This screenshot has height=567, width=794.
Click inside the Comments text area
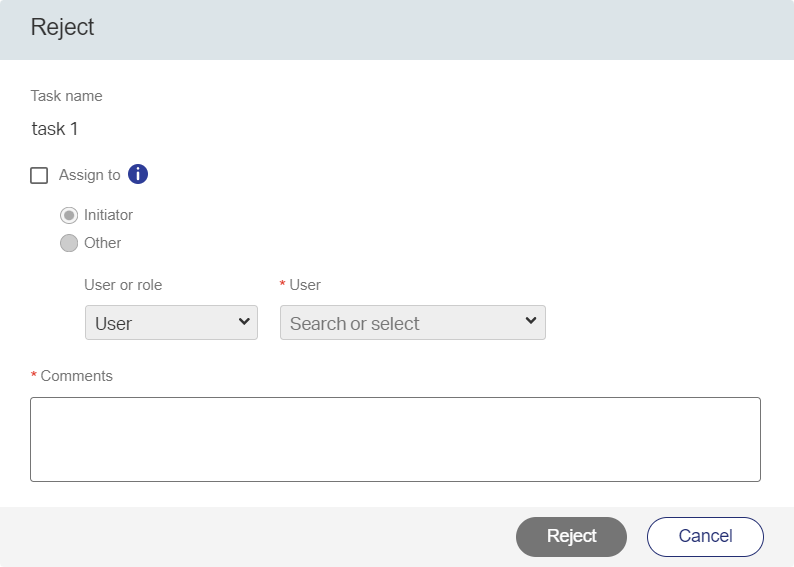pyautogui.click(x=395, y=439)
